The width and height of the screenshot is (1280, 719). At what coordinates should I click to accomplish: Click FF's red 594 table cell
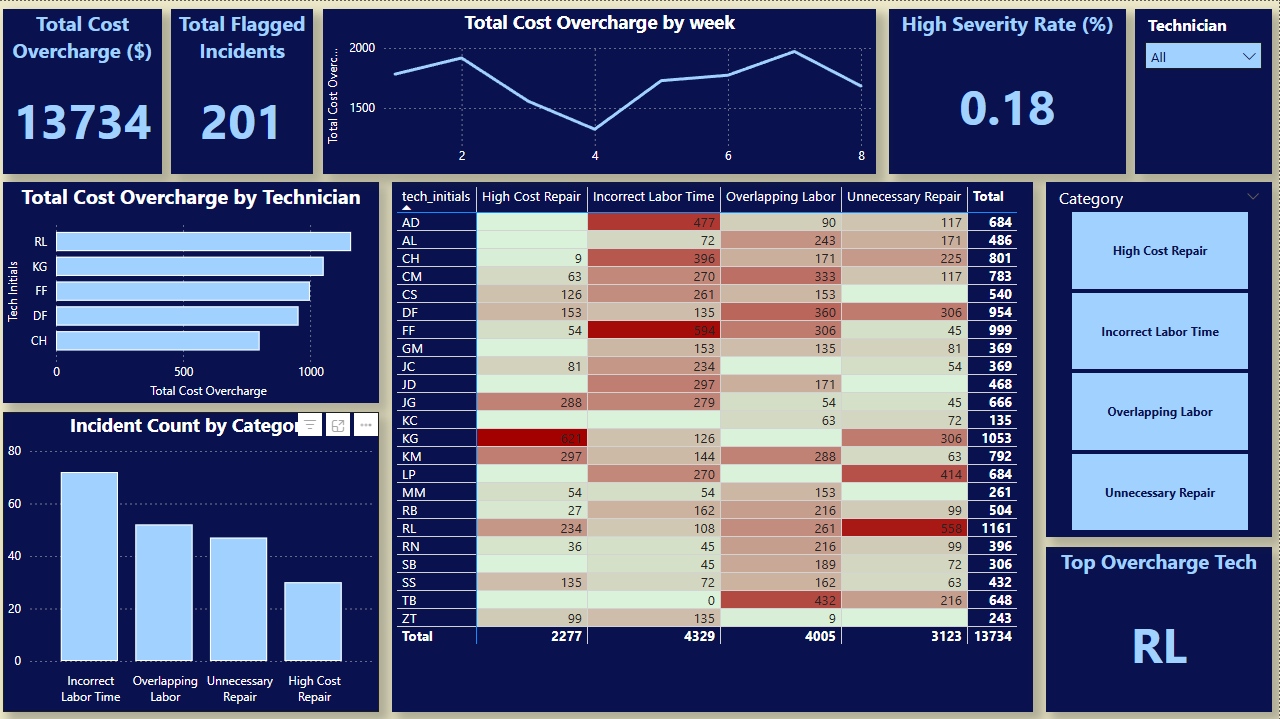click(653, 329)
